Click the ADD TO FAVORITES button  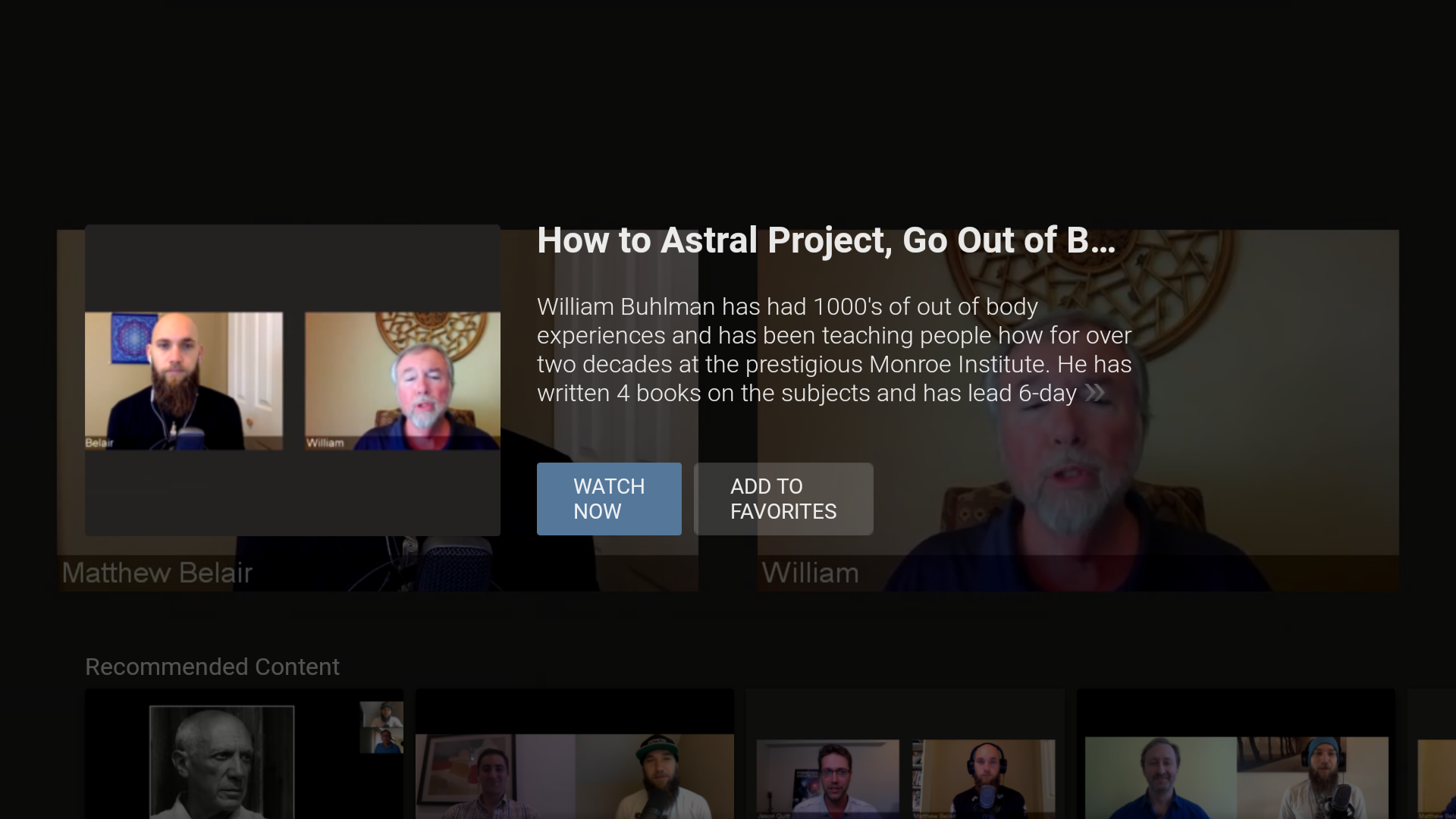(x=783, y=498)
